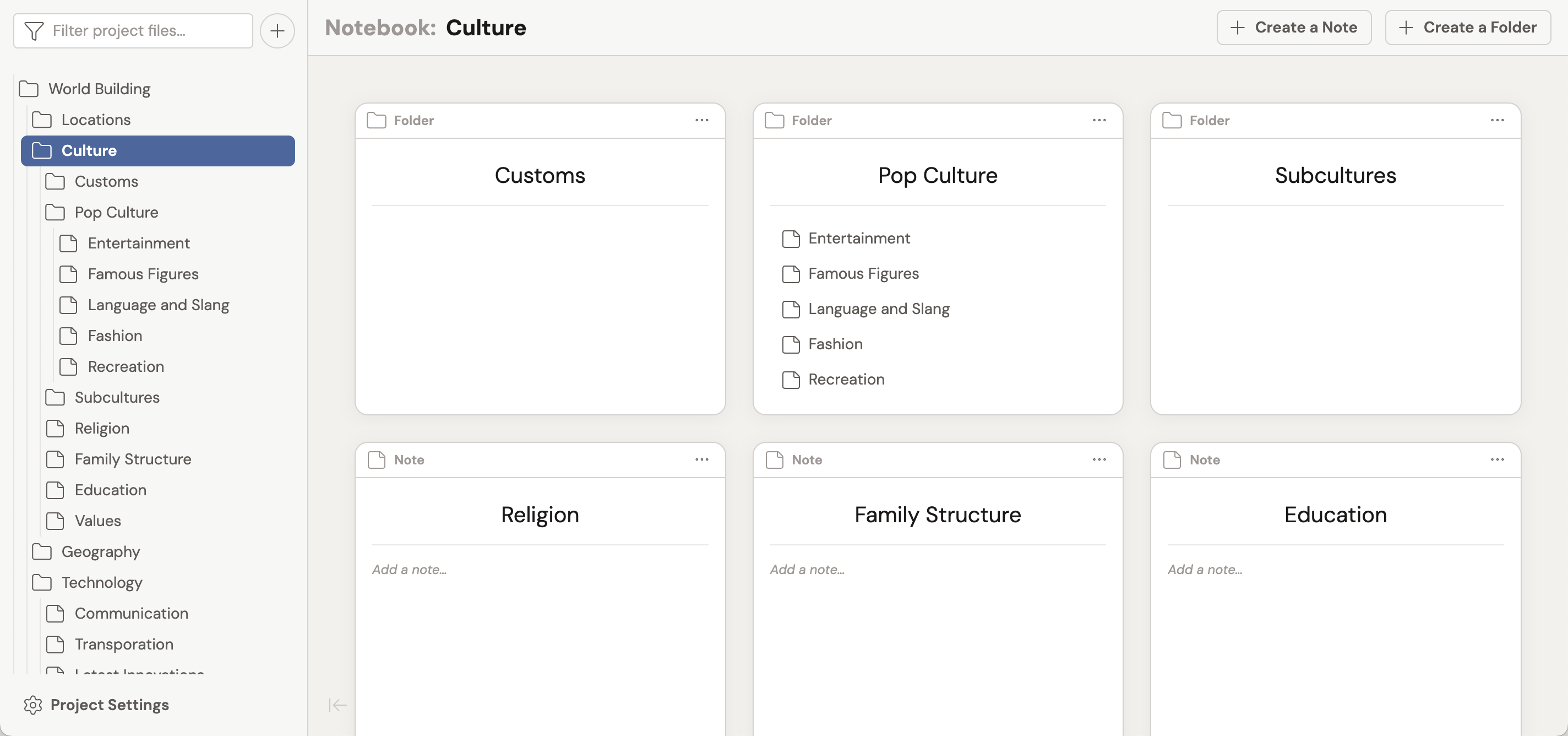1568x736 pixels.
Task: Click Add a note under Family Structure
Action: pos(807,569)
